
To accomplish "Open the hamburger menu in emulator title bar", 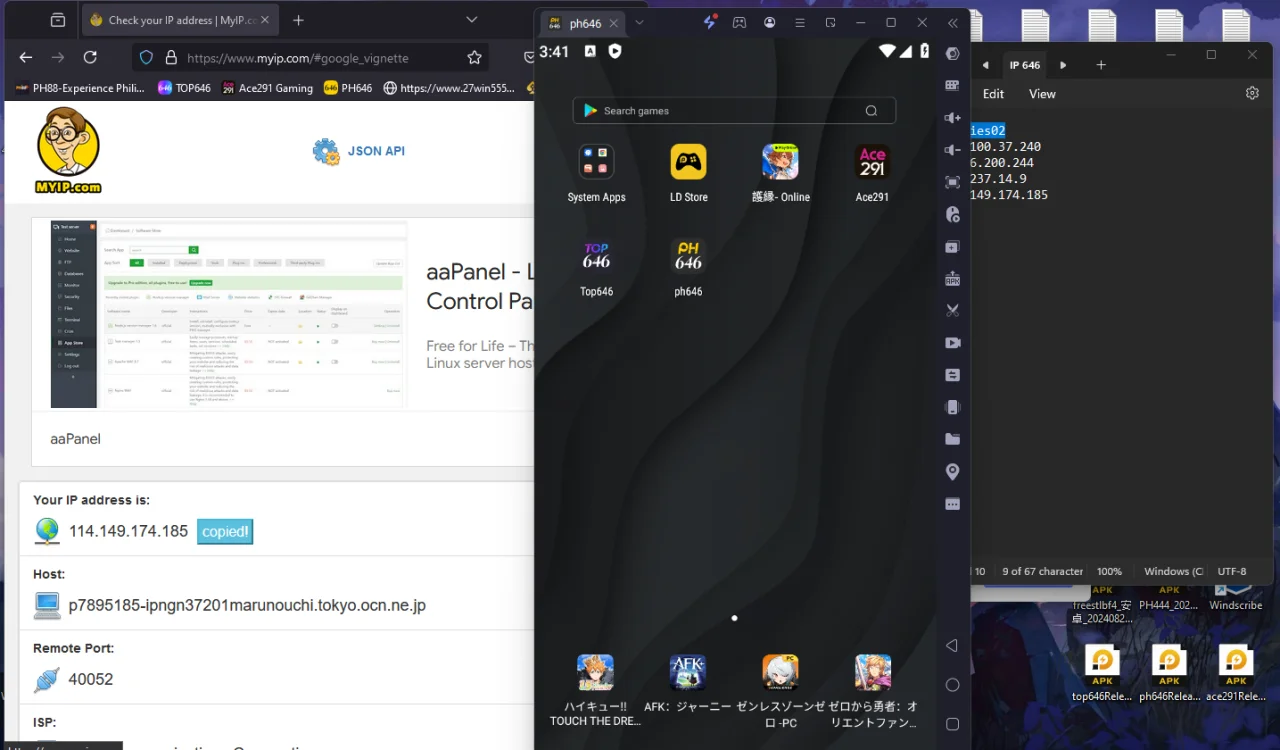I will pyautogui.click(x=800, y=22).
